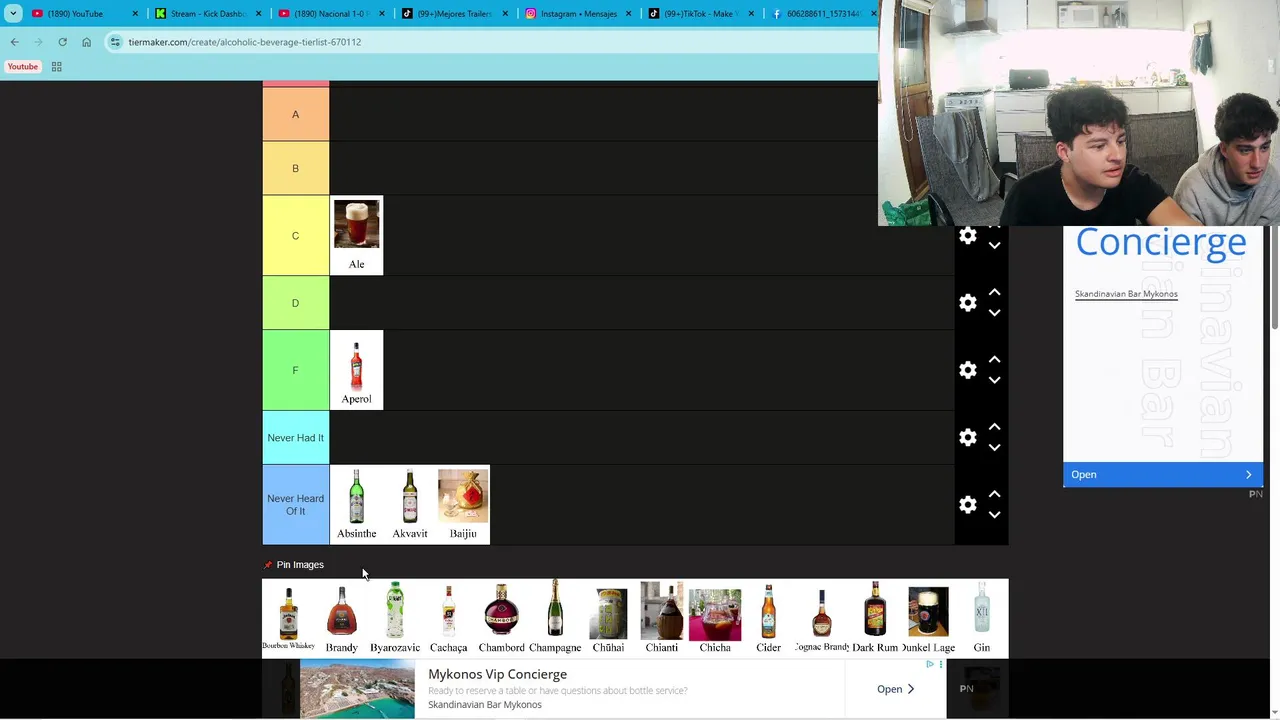This screenshot has width=1280, height=720.
Task: Select the Ale image in tier C
Action: click(x=356, y=235)
